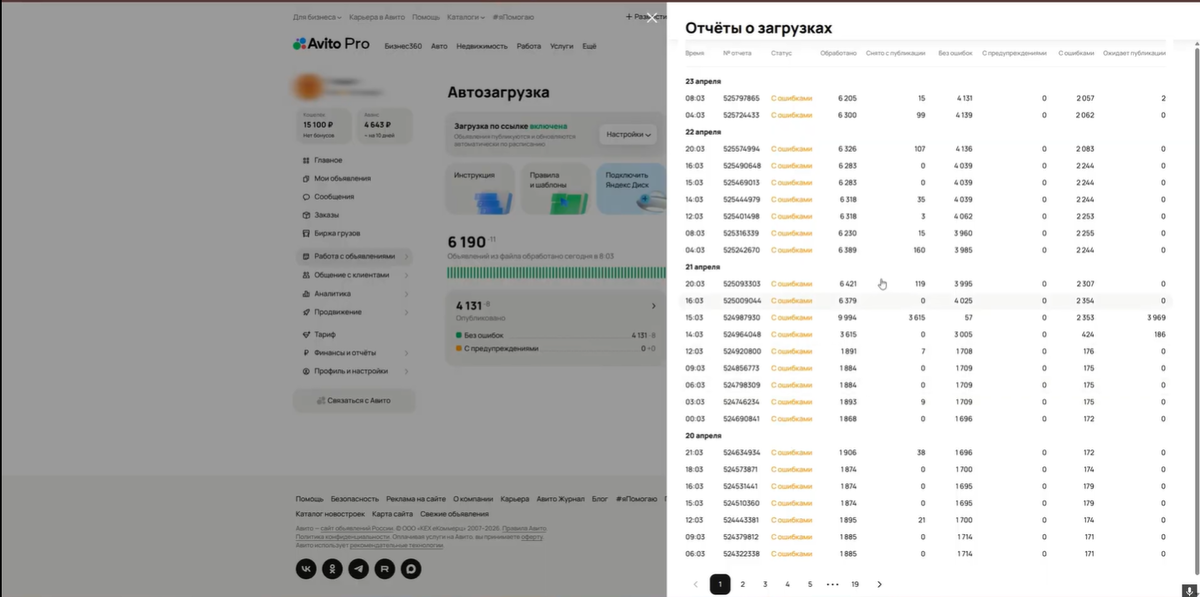This screenshot has width=1200, height=597.
Task: Select page 1 in pagination
Action: [720, 584]
